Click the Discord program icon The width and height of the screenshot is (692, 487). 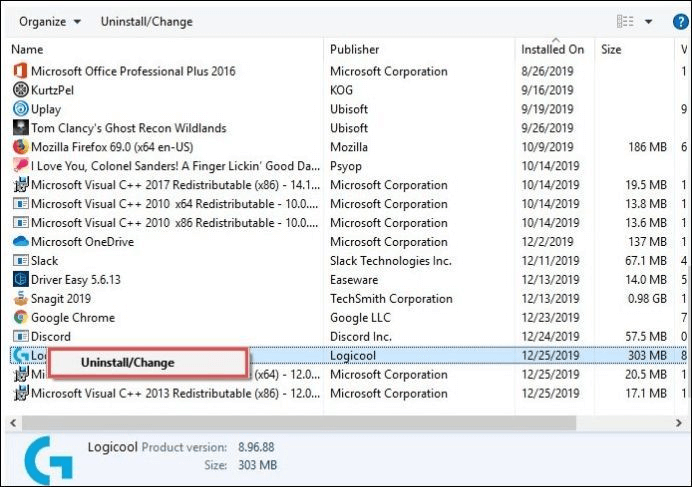pos(20,337)
